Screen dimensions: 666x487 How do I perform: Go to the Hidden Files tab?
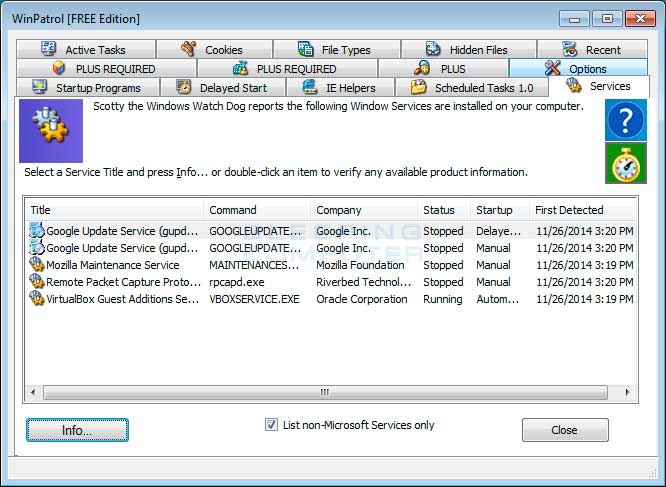(x=468, y=49)
